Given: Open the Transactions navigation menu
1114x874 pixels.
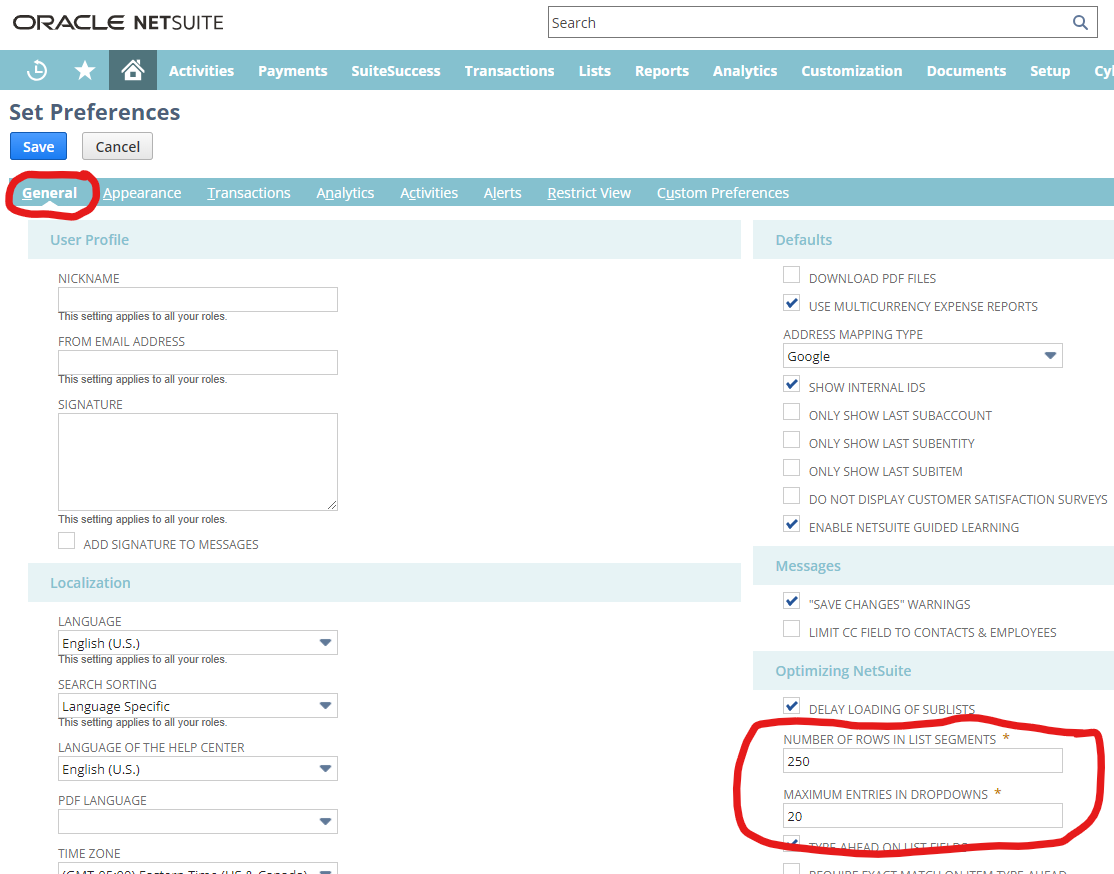Looking at the screenshot, I should click(509, 71).
